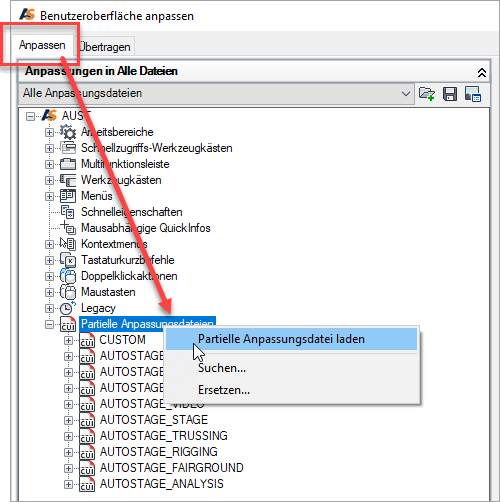
Task: Select Ersetzen... in the context menu
Action: coord(224,390)
